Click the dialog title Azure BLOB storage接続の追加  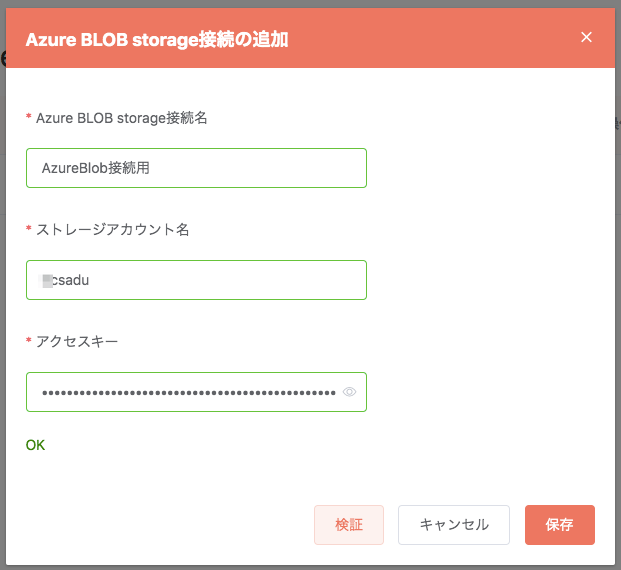coord(157,40)
